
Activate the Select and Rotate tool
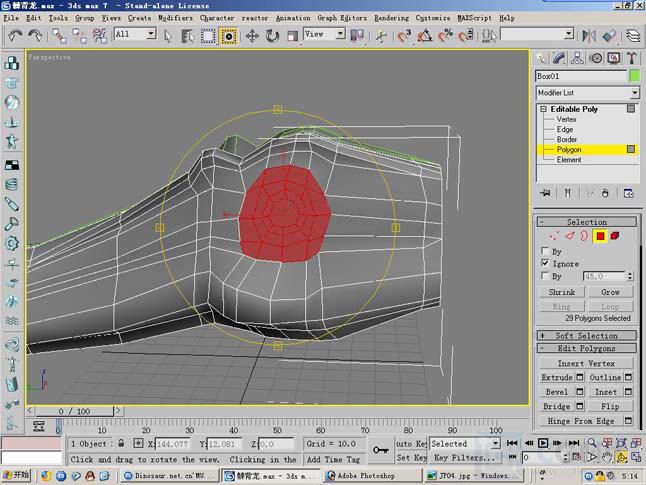click(x=272, y=36)
